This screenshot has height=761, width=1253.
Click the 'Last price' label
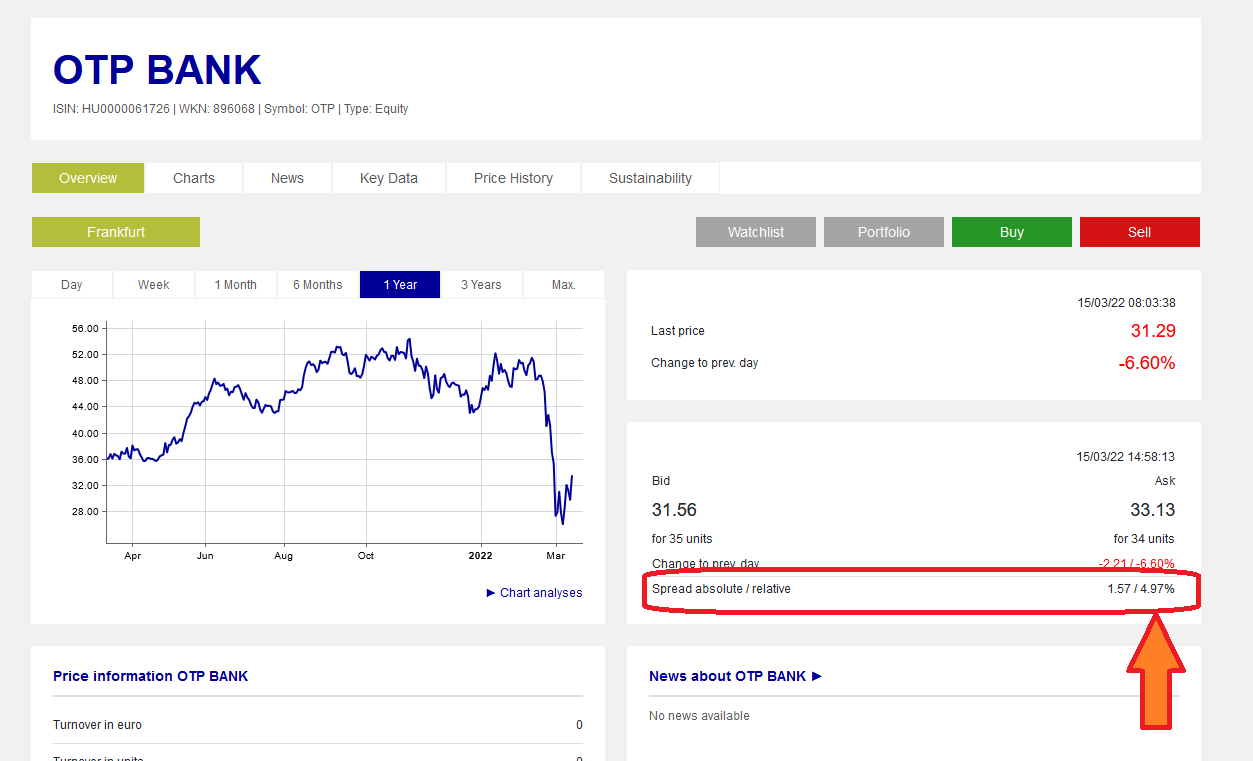678,331
